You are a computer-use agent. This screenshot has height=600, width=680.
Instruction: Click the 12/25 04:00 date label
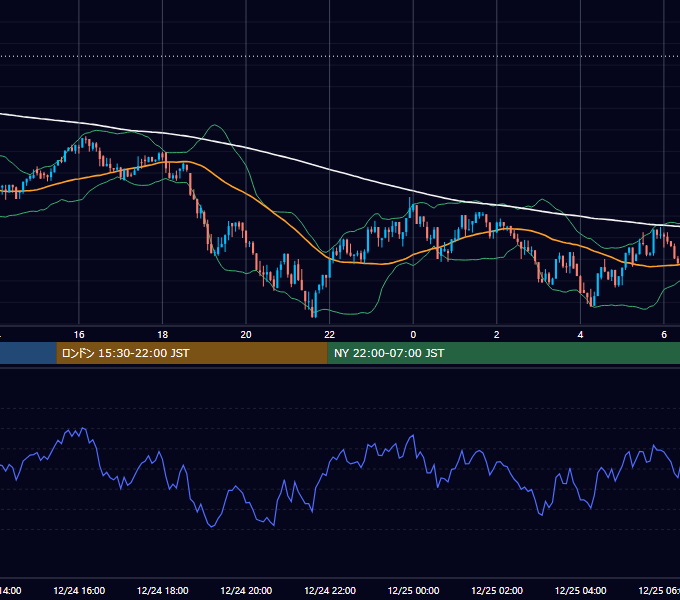(580, 590)
